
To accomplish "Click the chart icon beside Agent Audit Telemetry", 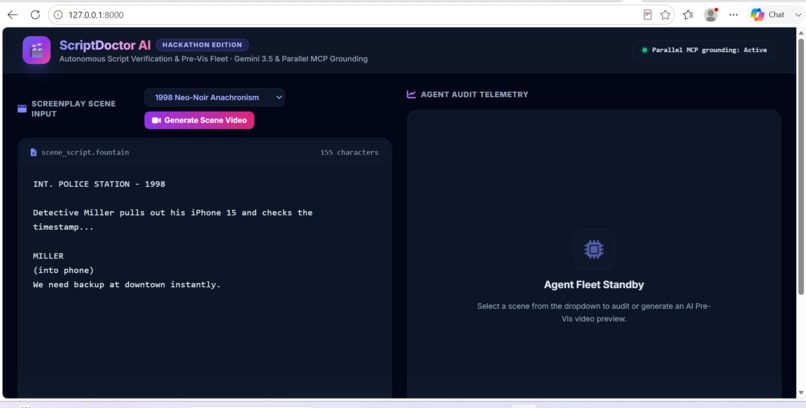I will coord(411,94).
